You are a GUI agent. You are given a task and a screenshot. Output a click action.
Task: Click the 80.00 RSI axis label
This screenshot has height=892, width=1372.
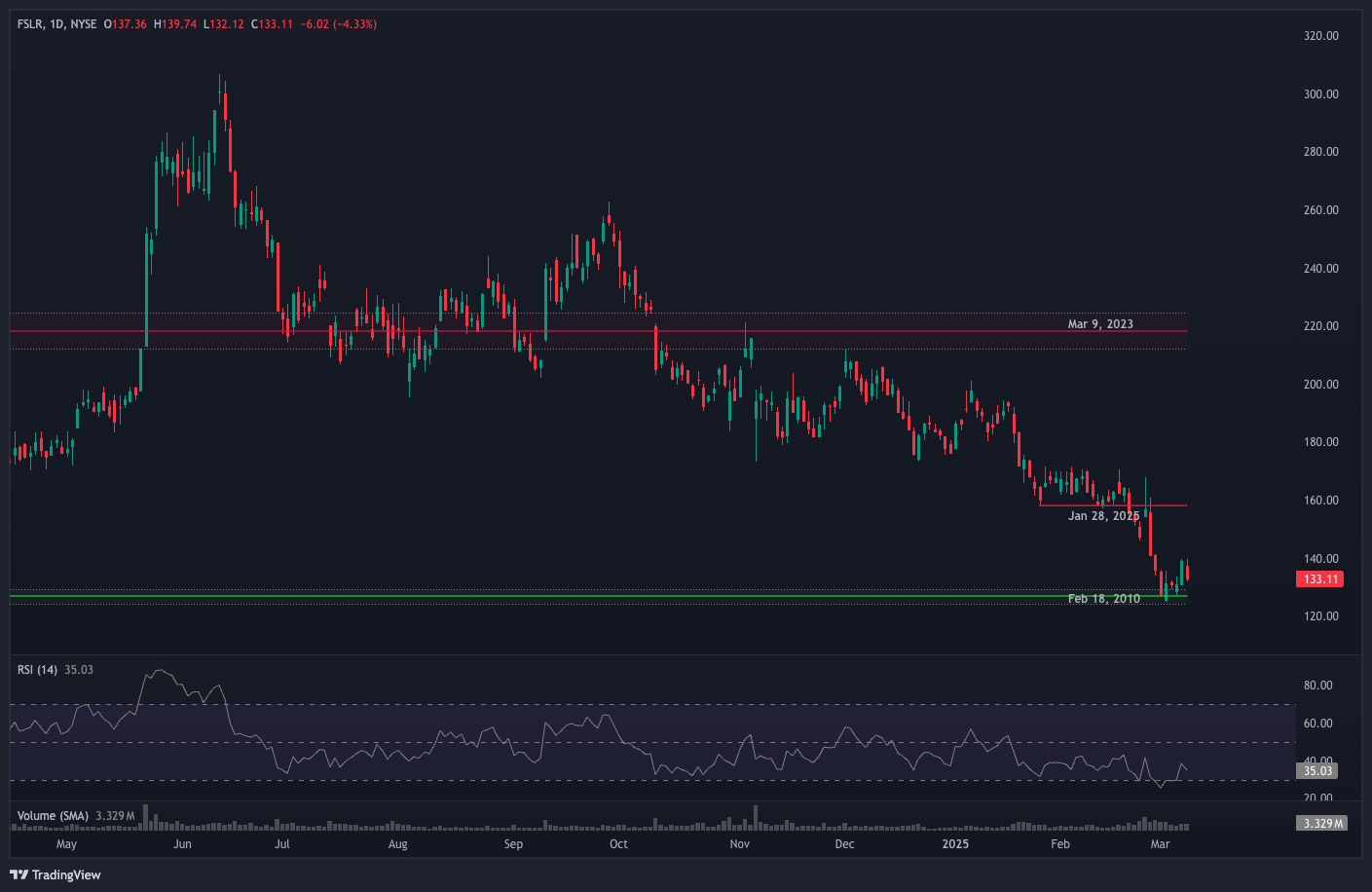1317,686
